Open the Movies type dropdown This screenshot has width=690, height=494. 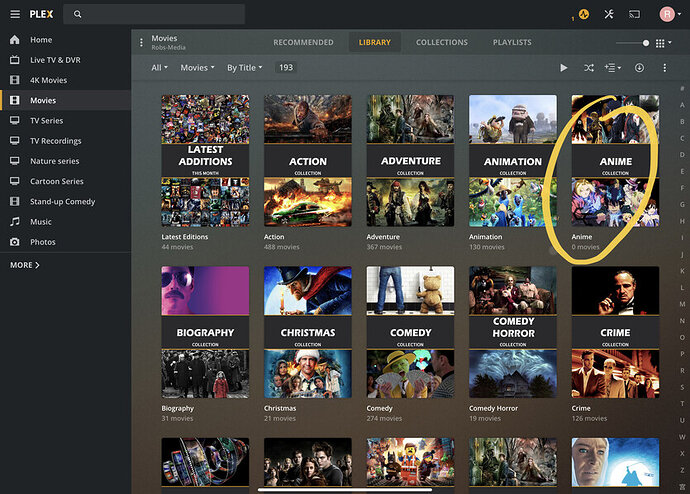[197, 68]
